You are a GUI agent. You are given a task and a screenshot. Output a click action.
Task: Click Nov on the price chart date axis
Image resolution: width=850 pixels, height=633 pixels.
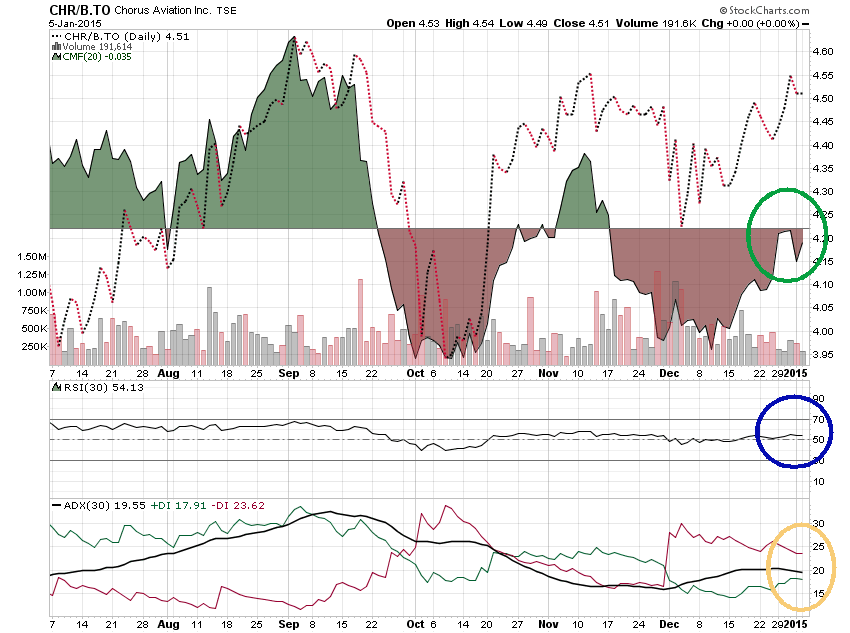point(548,373)
